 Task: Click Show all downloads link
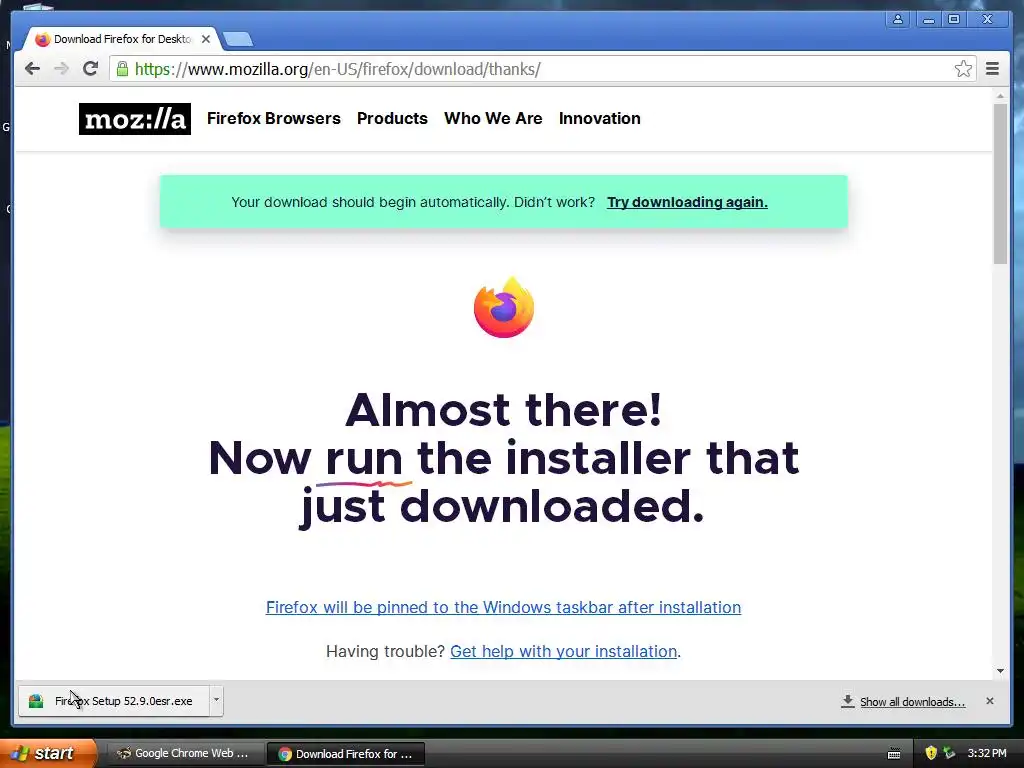click(x=912, y=702)
